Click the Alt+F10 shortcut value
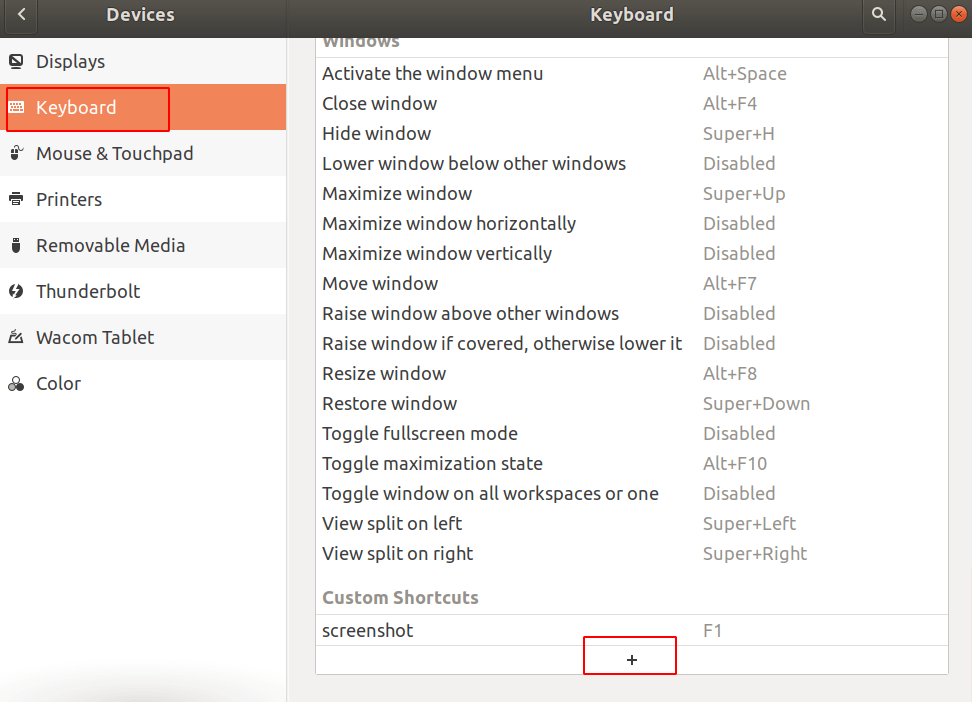972x702 pixels. [x=735, y=463]
